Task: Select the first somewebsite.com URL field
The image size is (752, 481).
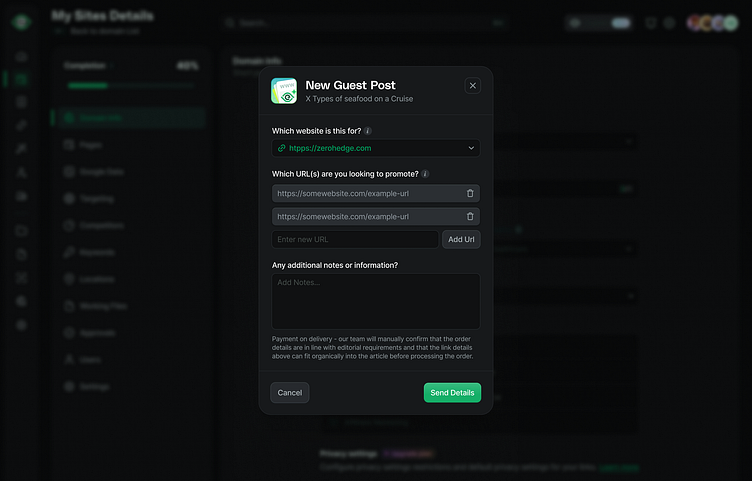Action: (365, 193)
